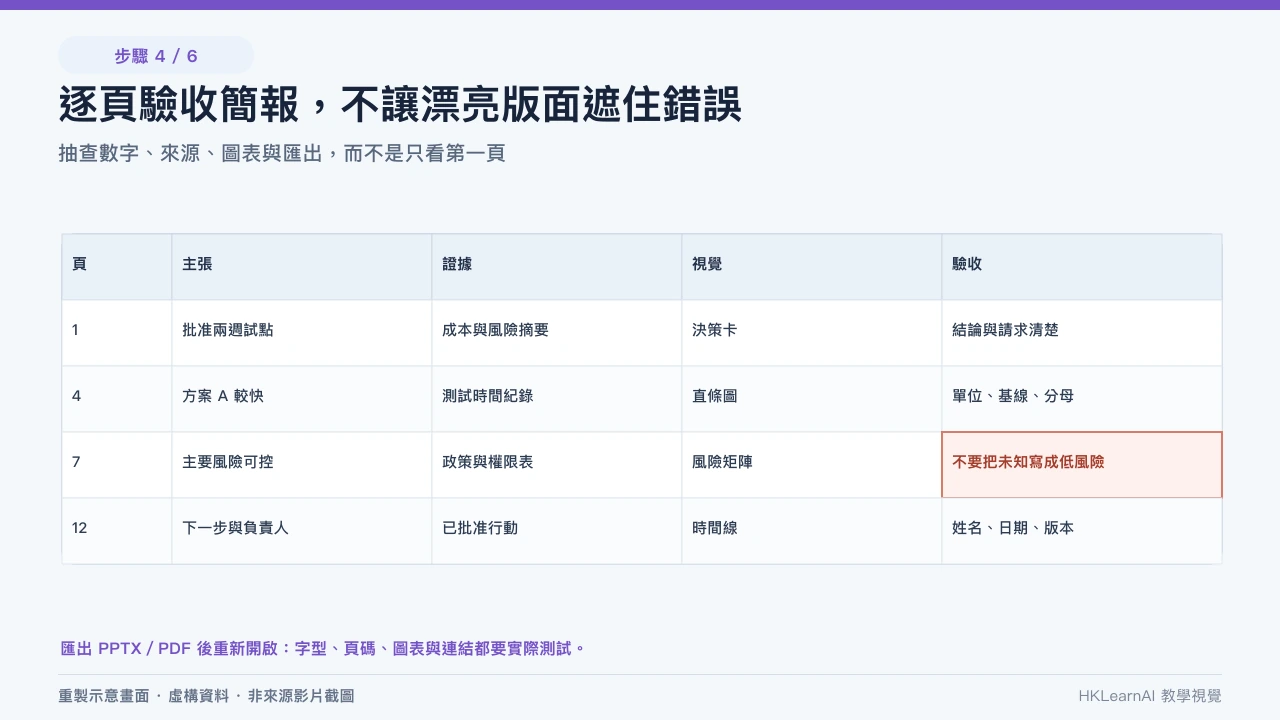
Task: Click the 直條圖 cell
Action: point(812,399)
